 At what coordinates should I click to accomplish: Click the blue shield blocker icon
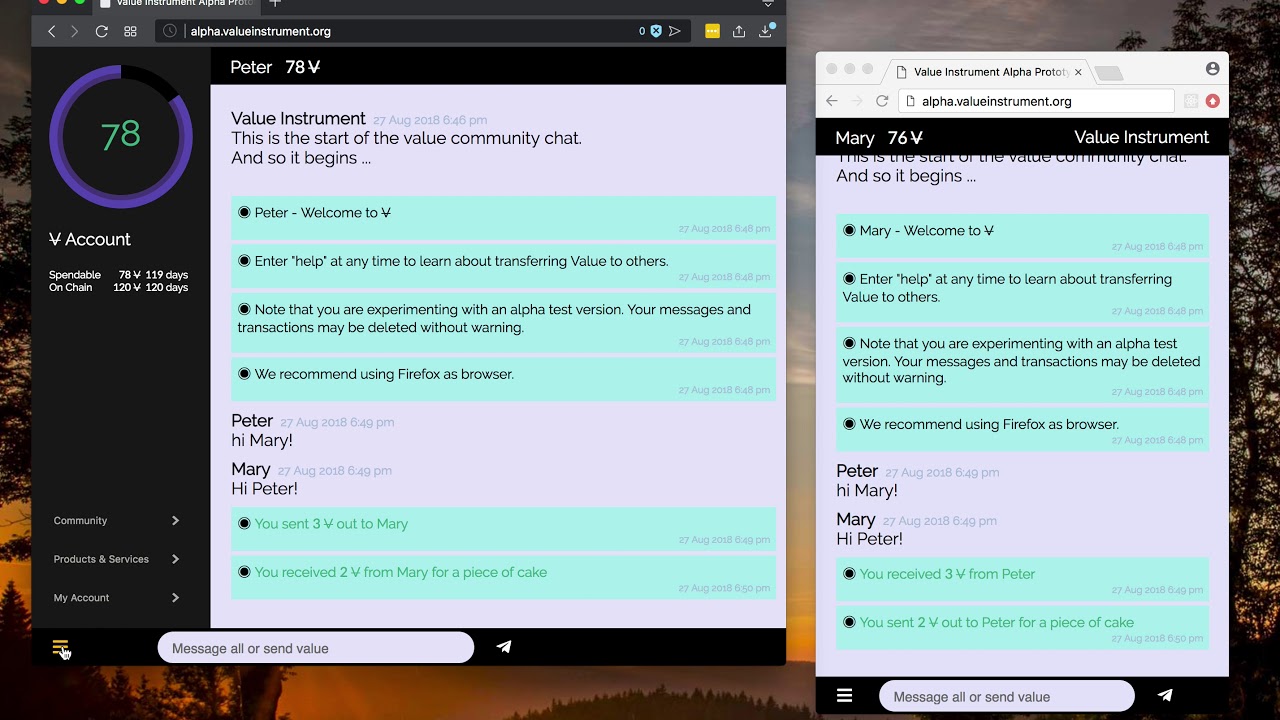coord(656,31)
